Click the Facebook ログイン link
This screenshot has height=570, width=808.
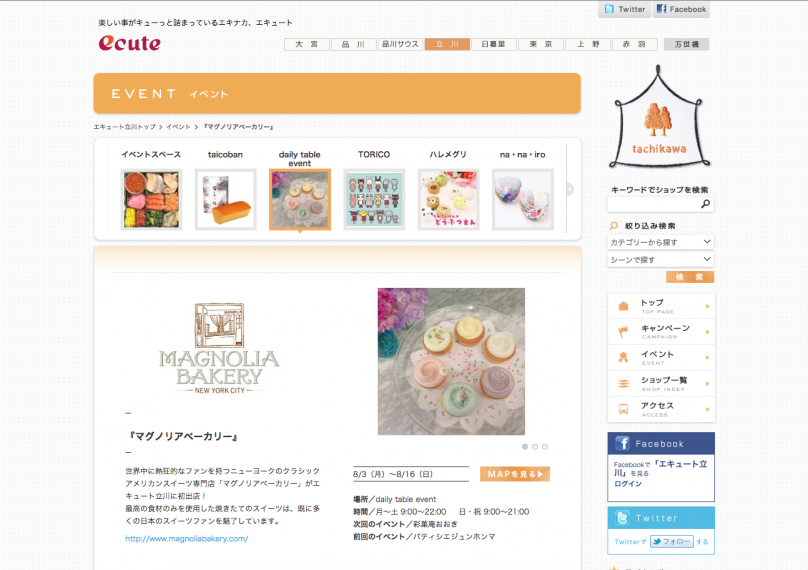coord(628,484)
